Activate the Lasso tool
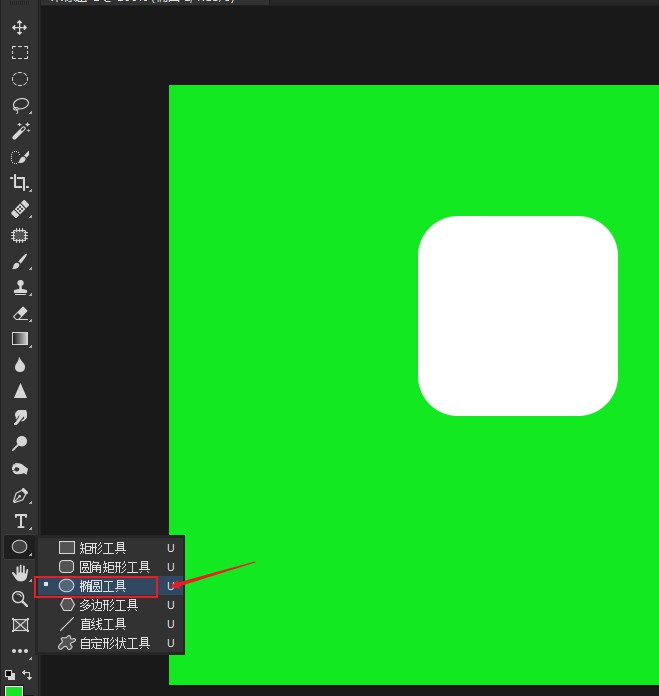The image size is (659, 696). tap(19, 105)
